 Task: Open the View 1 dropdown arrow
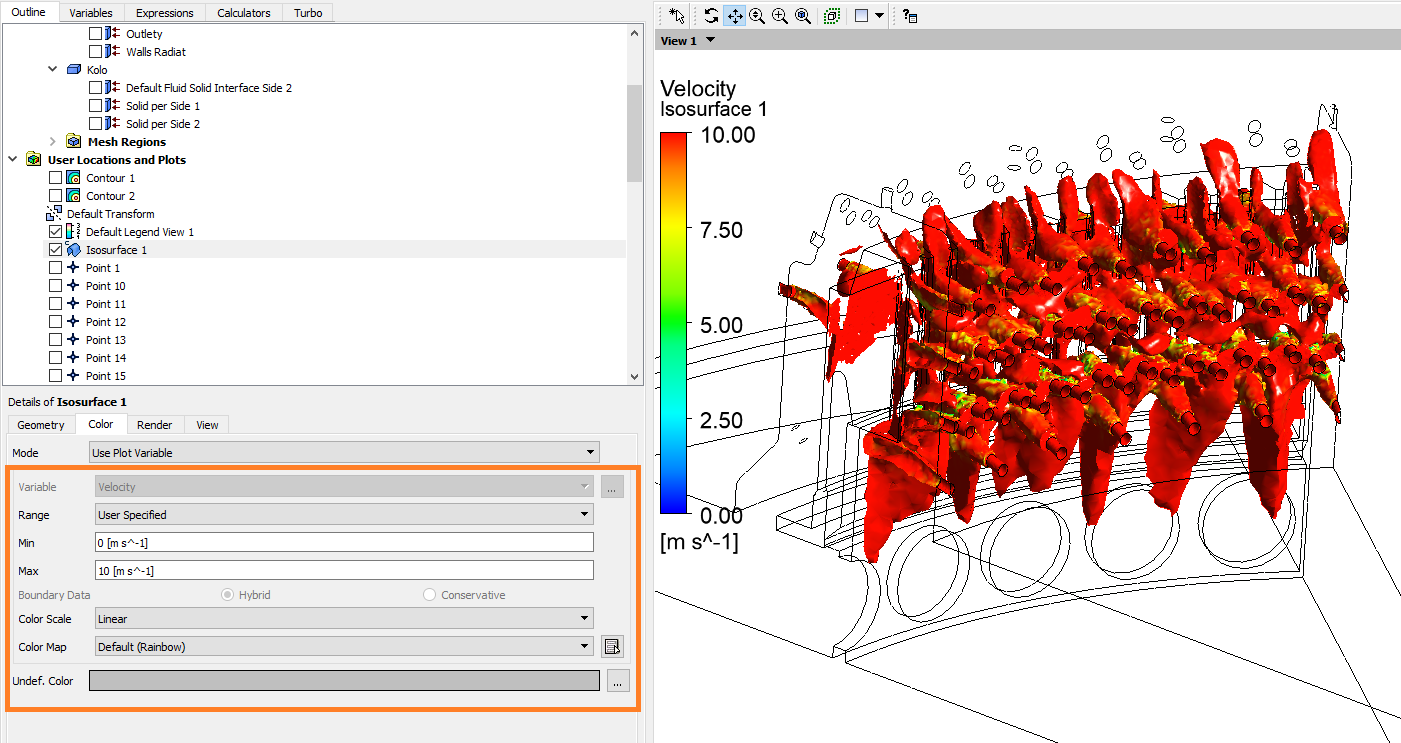(x=711, y=41)
